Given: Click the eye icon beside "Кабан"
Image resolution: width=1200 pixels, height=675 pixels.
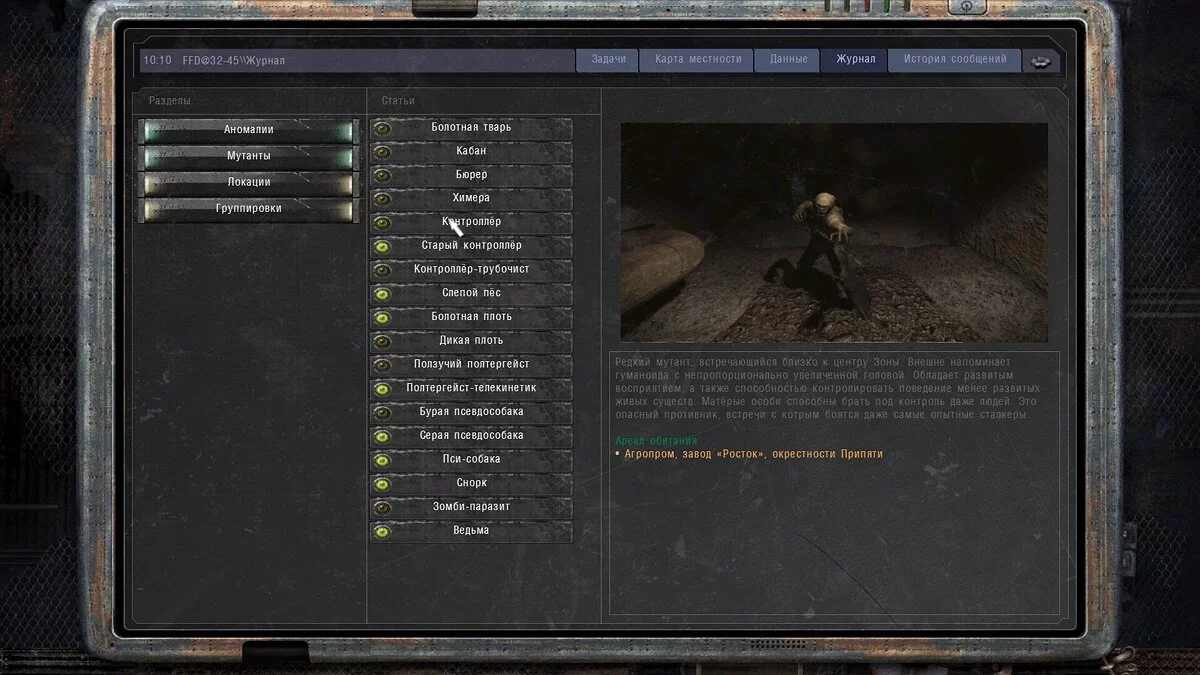Looking at the screenshot, I should (x=383, y=150).
